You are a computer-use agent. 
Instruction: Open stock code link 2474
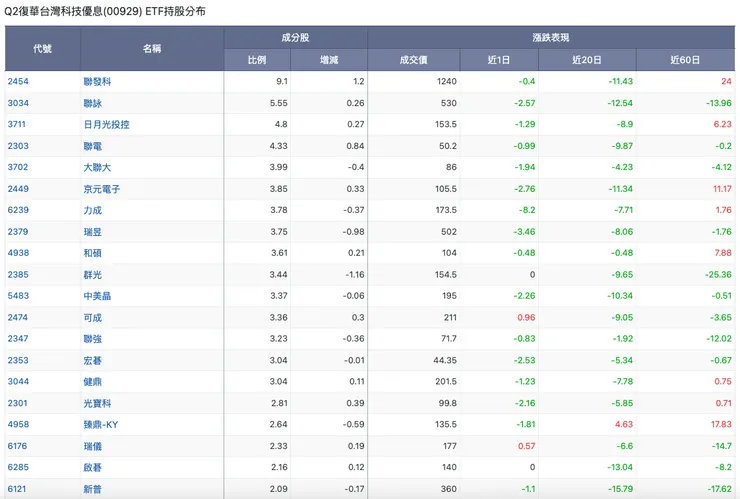point(17,318)
